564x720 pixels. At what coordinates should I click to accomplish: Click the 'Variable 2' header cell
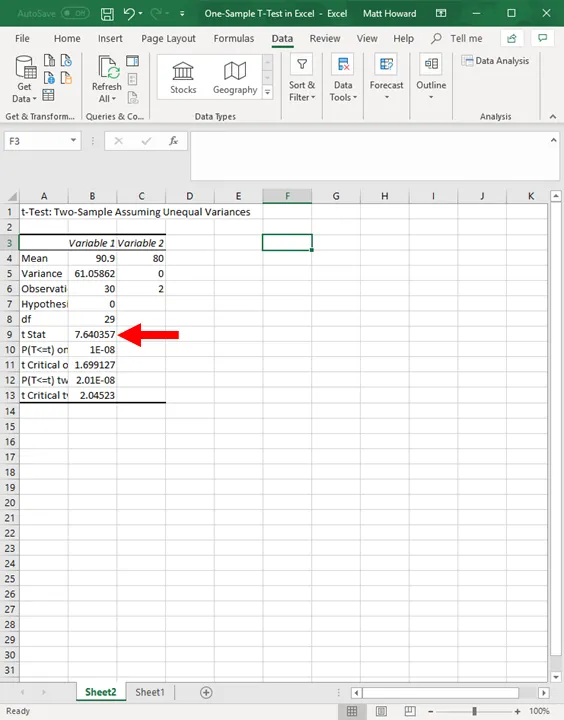[141, 243]
